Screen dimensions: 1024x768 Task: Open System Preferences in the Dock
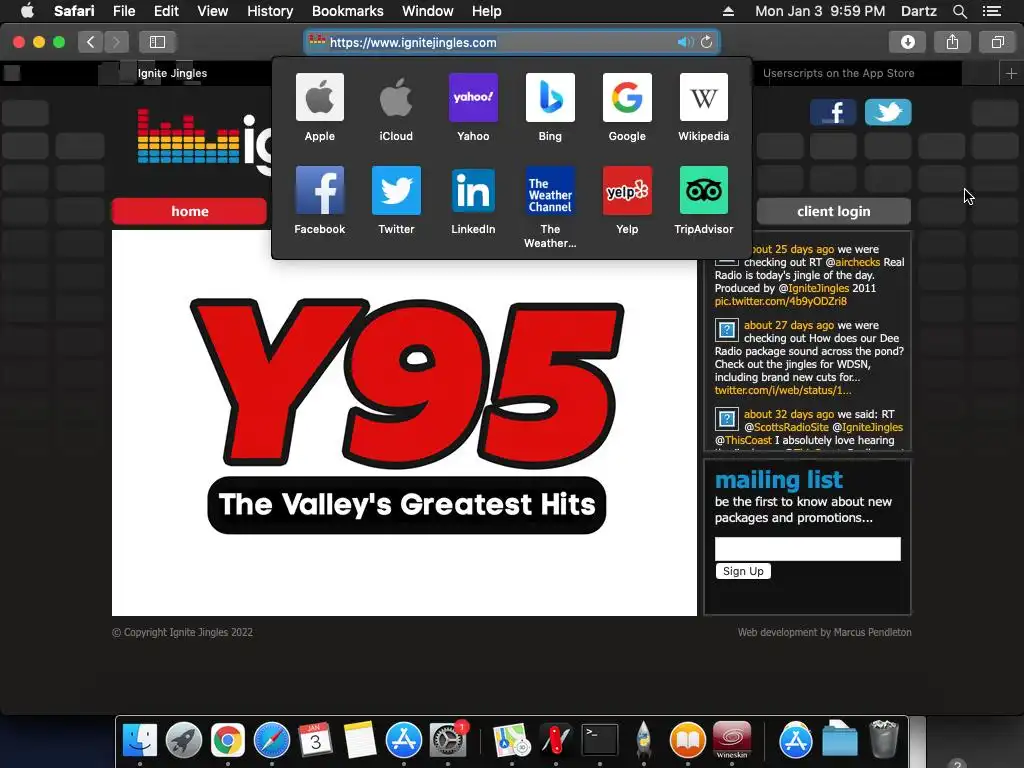[x=448, y=740]
